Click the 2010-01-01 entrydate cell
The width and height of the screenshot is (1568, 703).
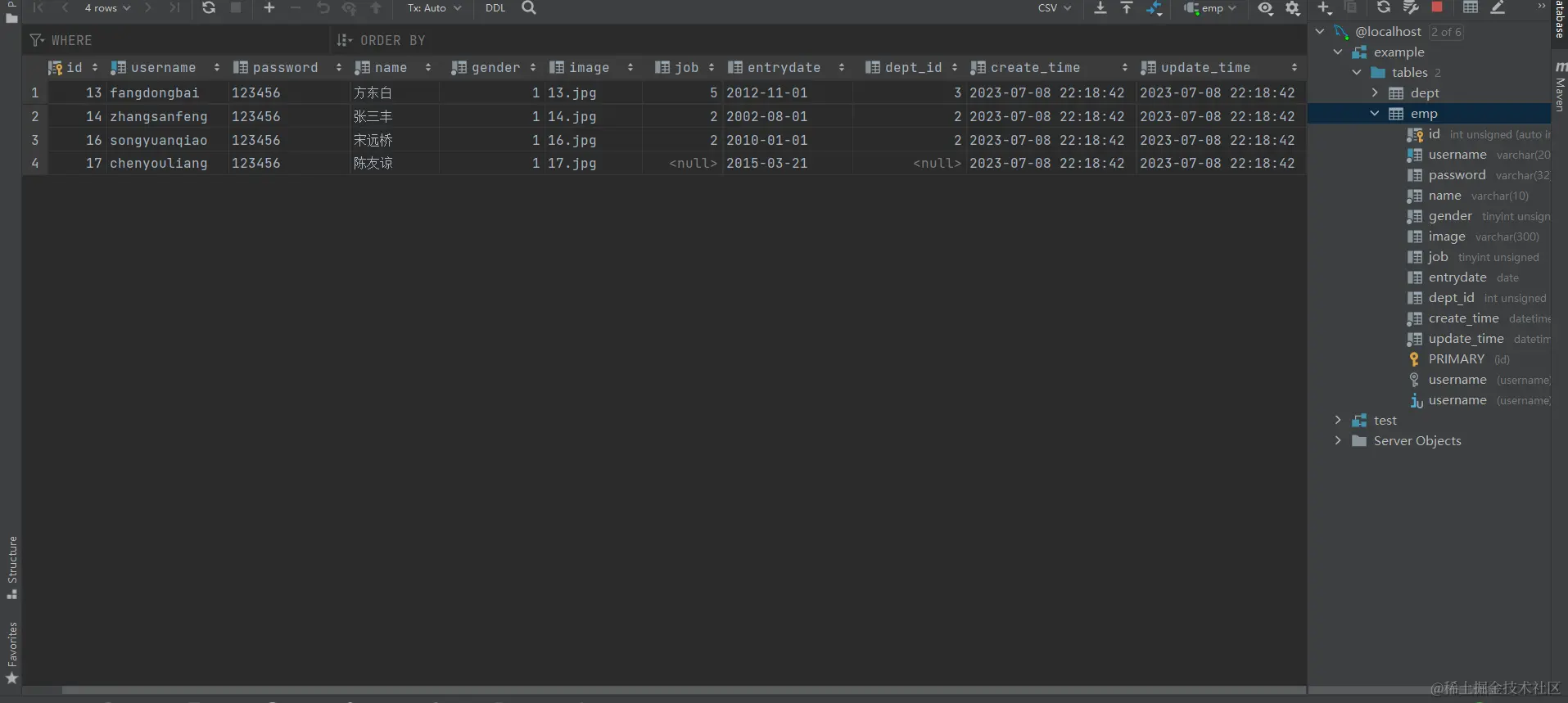coord(787,140)
